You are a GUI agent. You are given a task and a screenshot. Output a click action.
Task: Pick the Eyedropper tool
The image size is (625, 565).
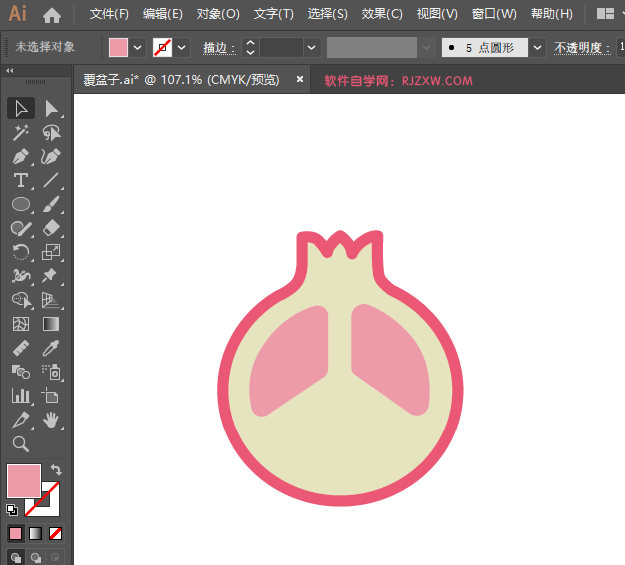pyautogui.click(x=52, y=348)
